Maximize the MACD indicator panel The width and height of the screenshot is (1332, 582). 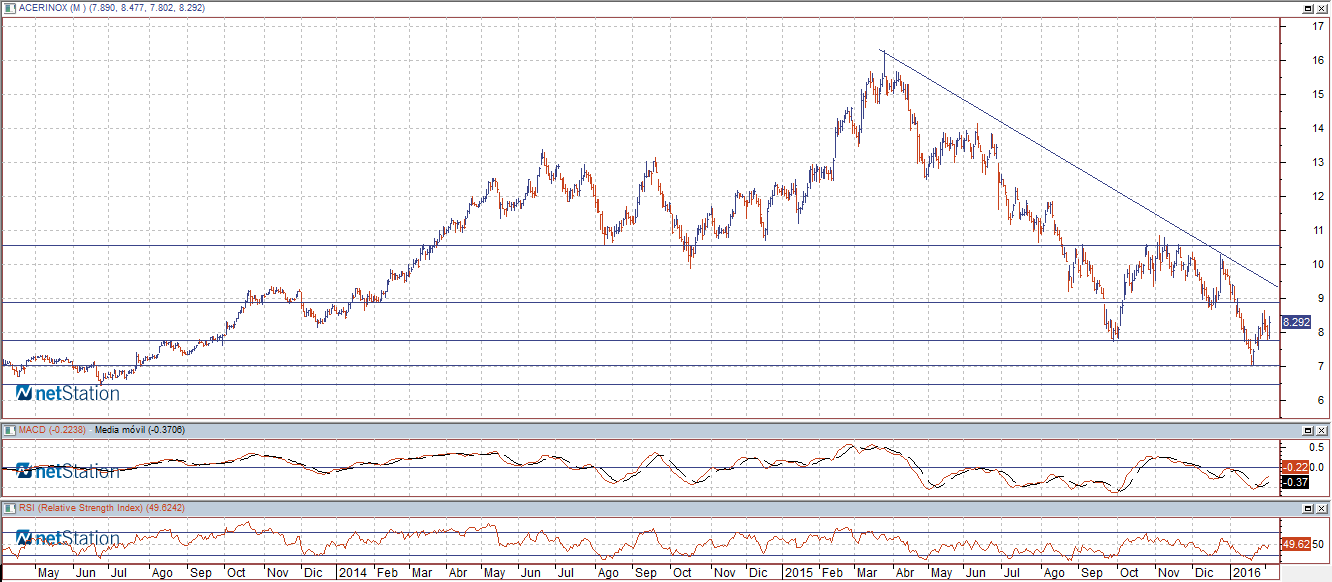click(1308, 429)
